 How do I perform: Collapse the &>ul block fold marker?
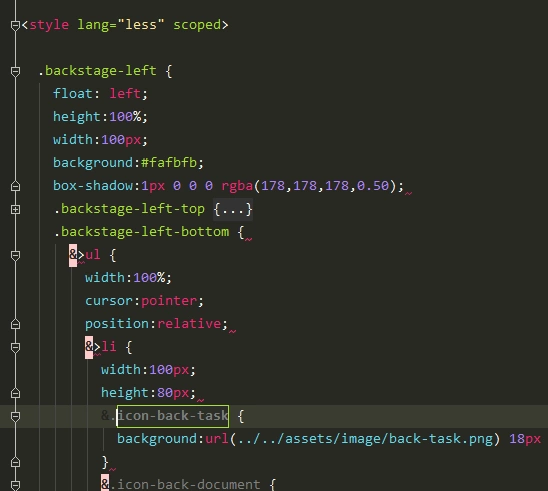click(15, 255)
